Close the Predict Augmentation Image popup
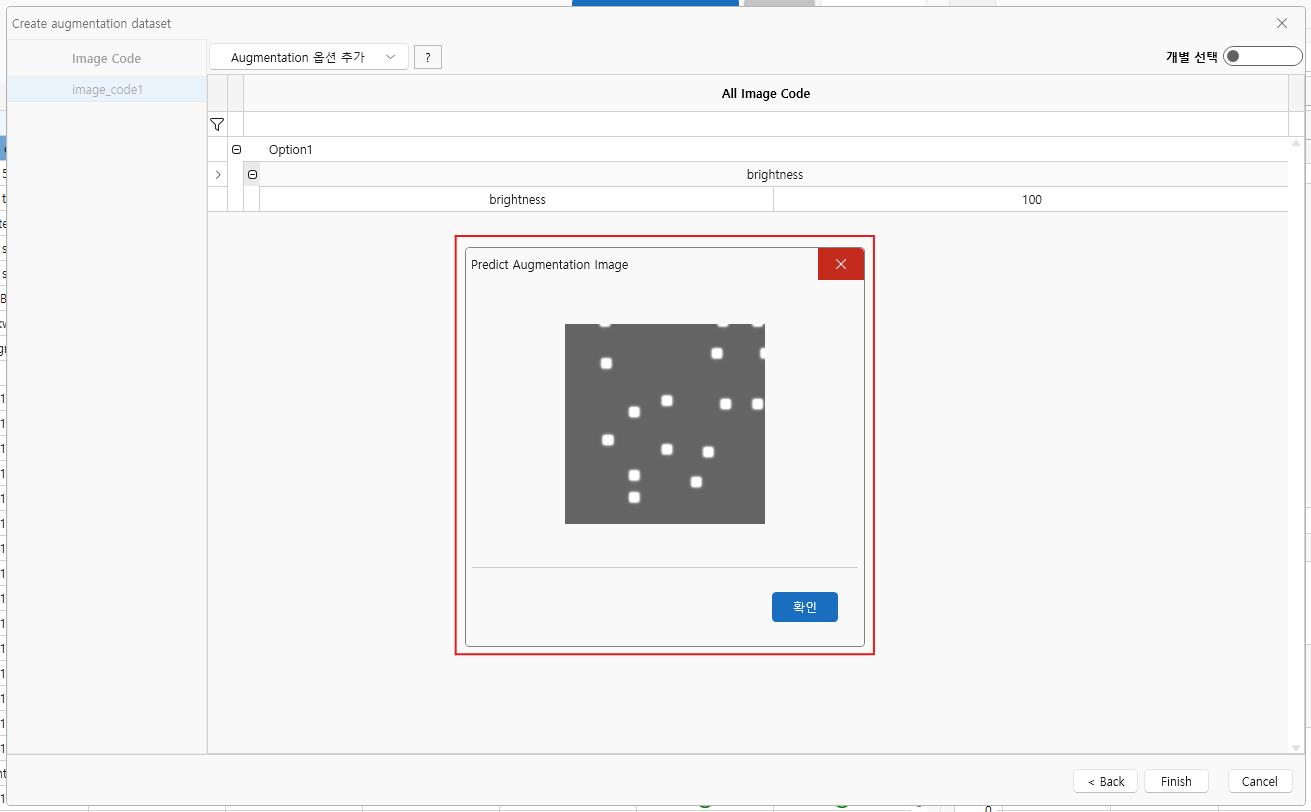Screen dimensions: 1311x812 click(840, 264)
